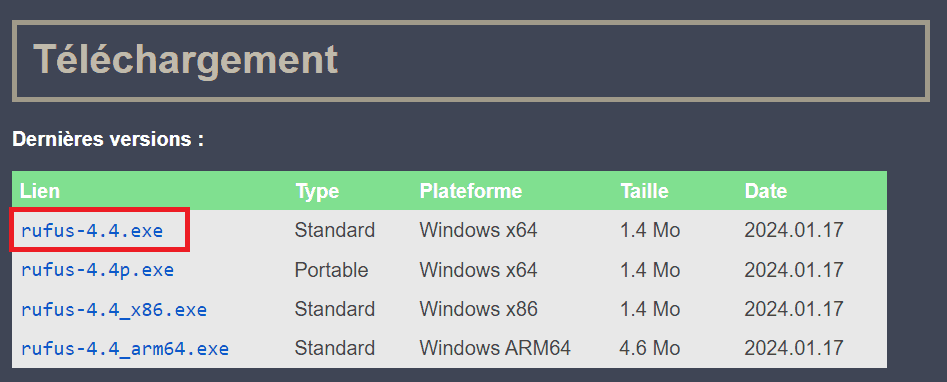947x382 pixels.
Task: Click the Téléchargement heading
Action: [x=185, y=59]
